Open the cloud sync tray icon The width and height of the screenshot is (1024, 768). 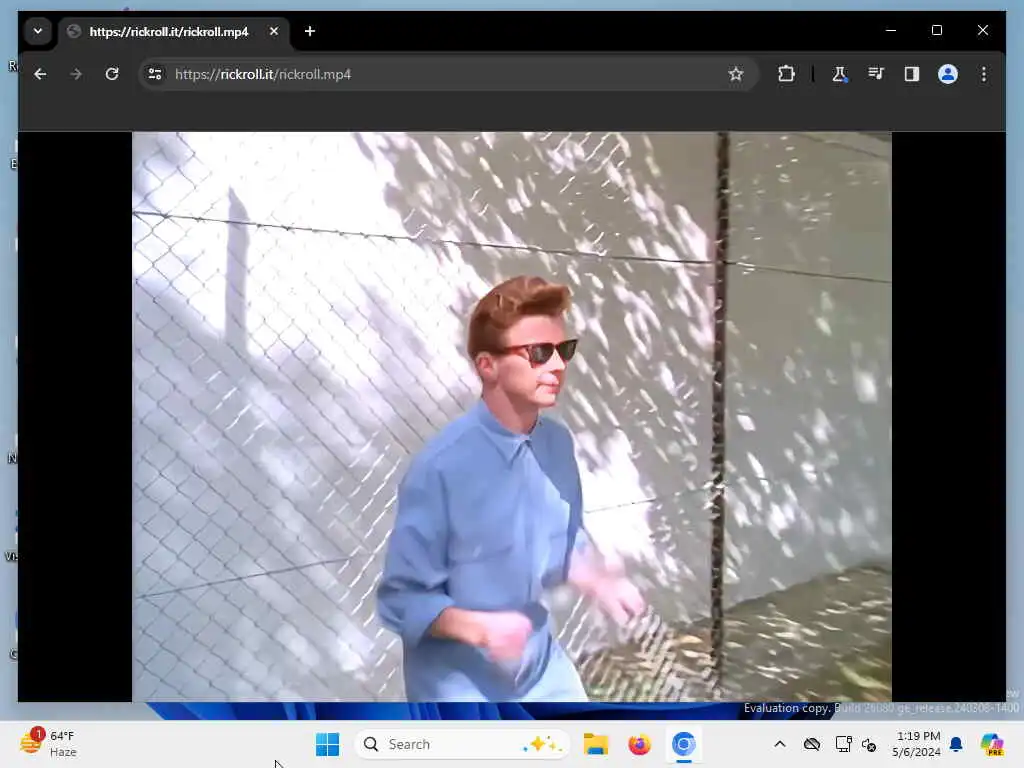click(x=812, y=744)
